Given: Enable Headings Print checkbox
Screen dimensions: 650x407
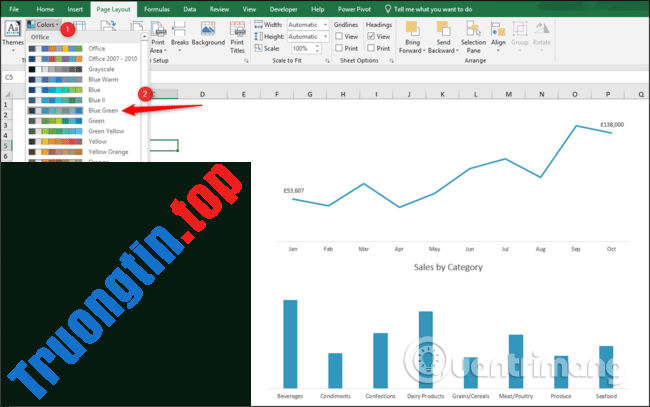Looking at the screenshot, I should (x=371, y=48).
